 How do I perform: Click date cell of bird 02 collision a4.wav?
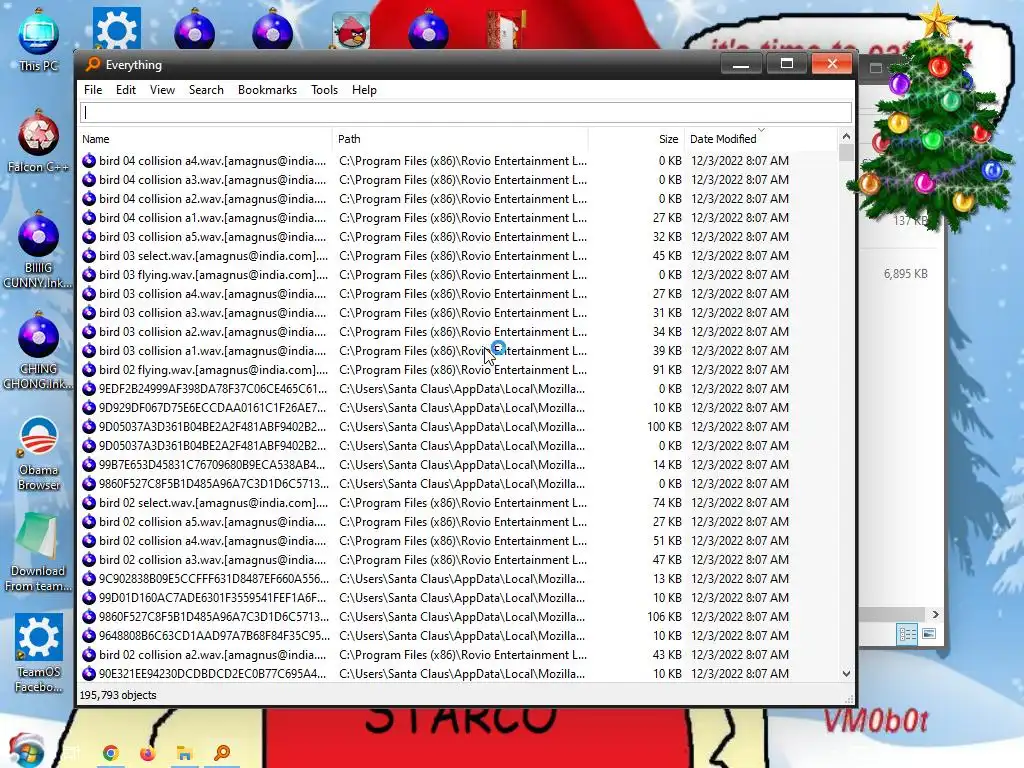coord(739,541)
